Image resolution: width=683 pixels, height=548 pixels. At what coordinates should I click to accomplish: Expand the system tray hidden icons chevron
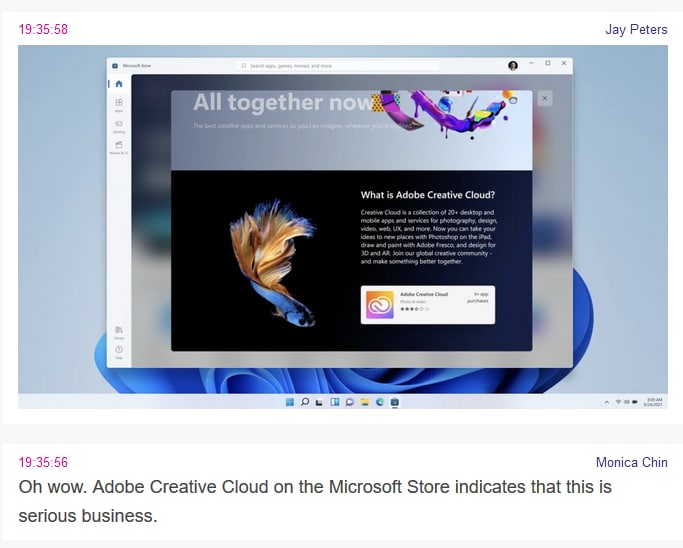pyautogui.click(x=607, y=402)
